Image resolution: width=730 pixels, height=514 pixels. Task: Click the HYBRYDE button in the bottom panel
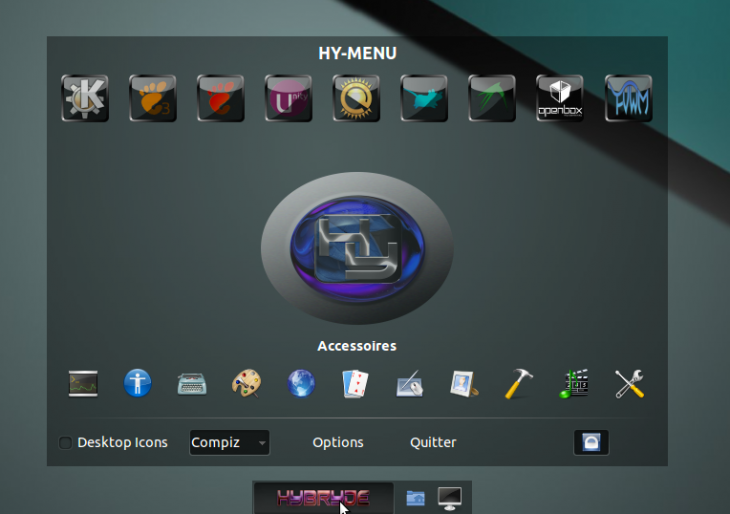tap(323, 497)
